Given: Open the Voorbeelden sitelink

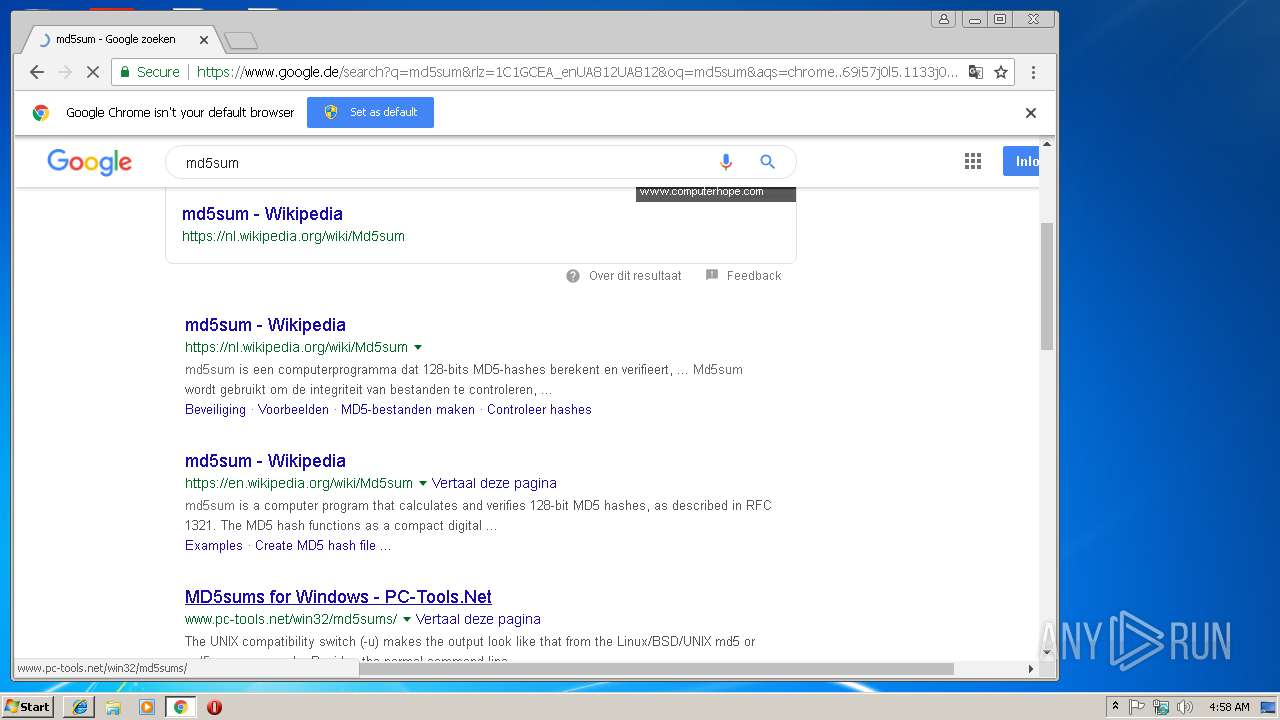Looking at the screenshot, I should click(293, 410).
